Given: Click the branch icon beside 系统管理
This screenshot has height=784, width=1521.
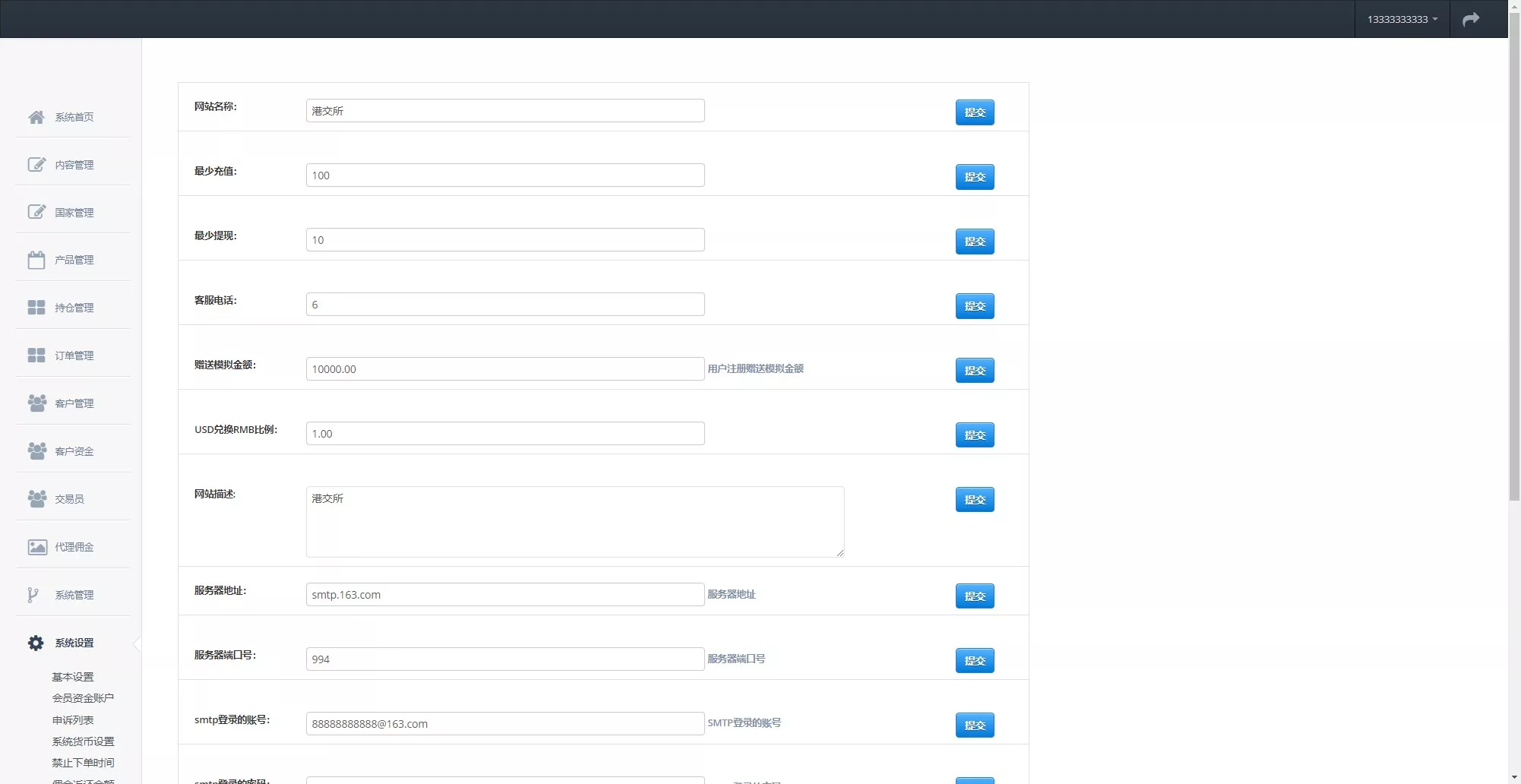Looking at the screenshot, I should click(33, 595).
